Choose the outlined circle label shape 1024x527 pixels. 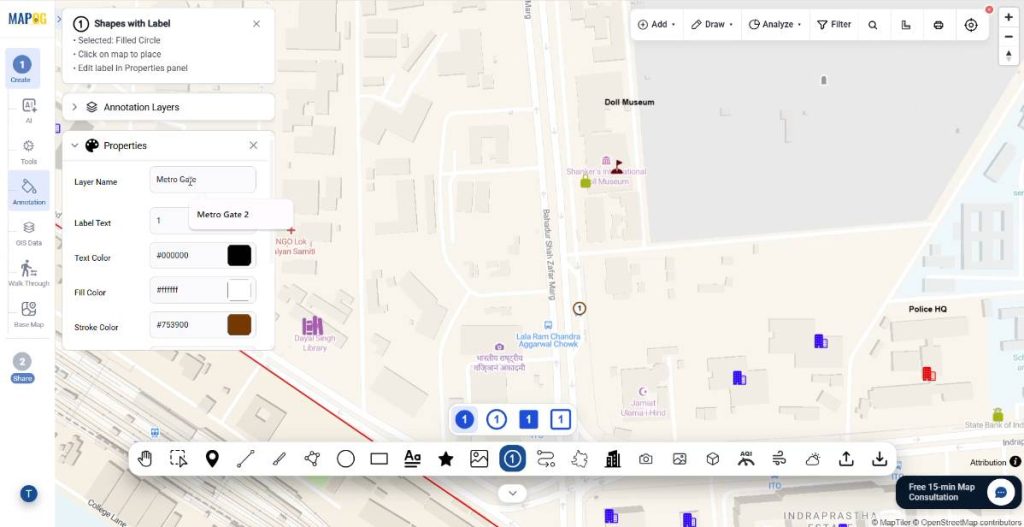click(496, 419)
